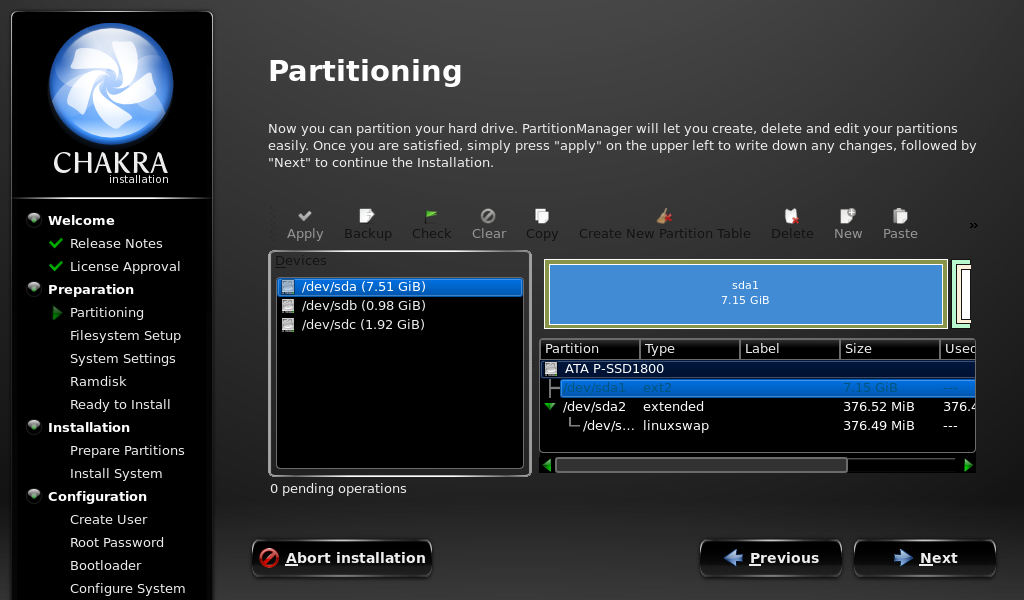Click the Previous button

tap(771, 558)
